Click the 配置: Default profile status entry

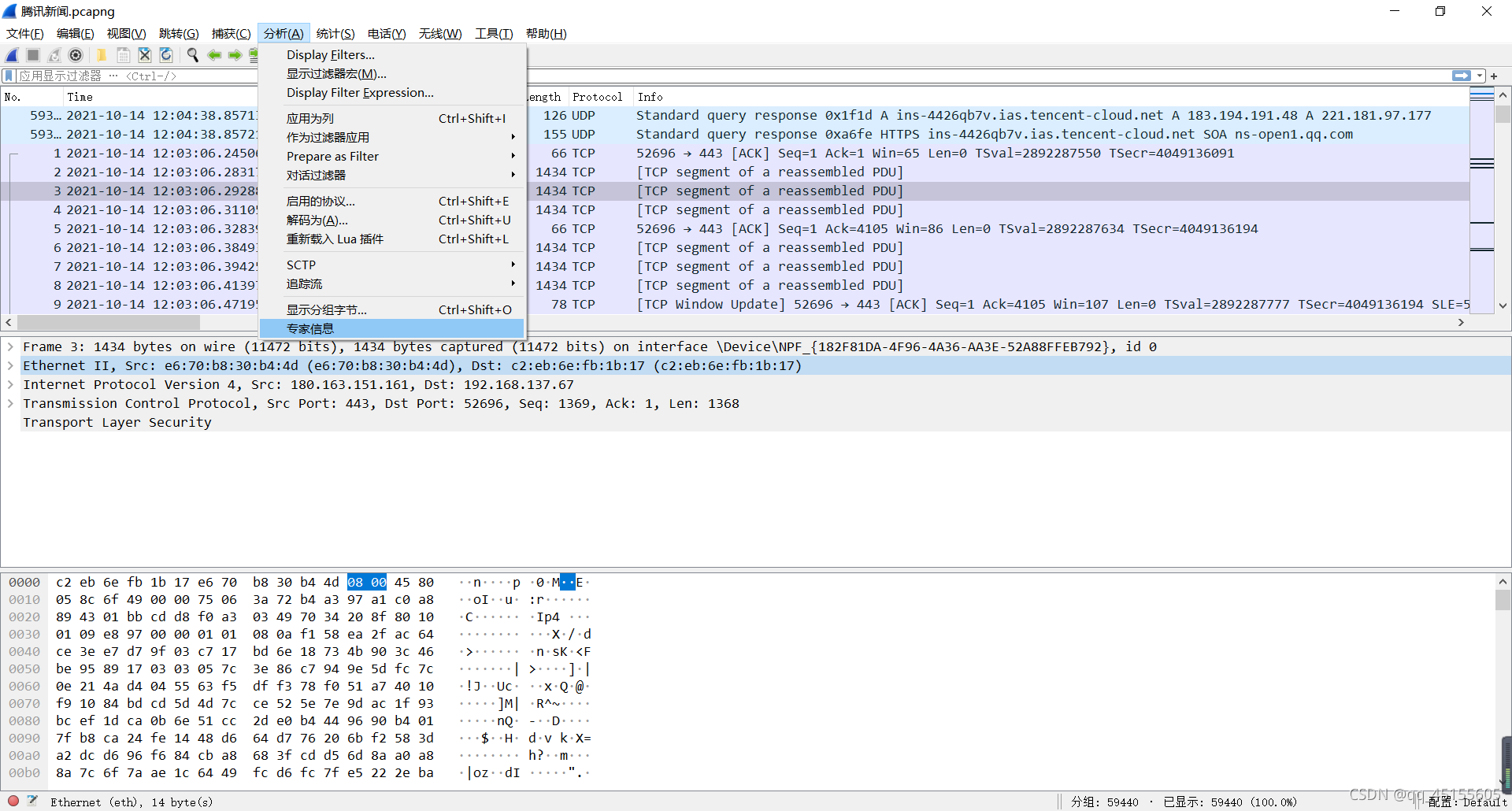(x=1467, y=802)
